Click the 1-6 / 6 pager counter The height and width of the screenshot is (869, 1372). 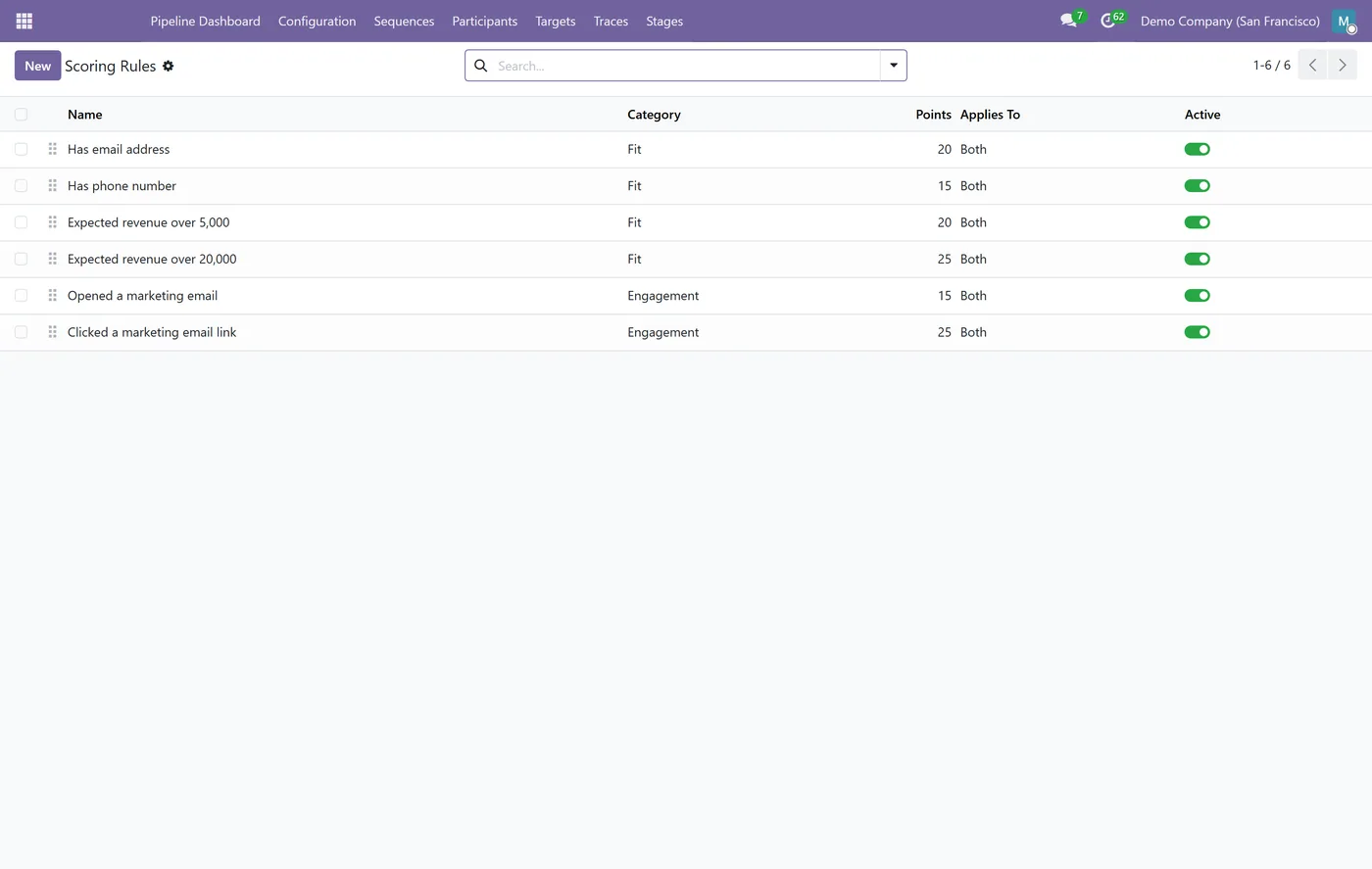point(1272,66)
